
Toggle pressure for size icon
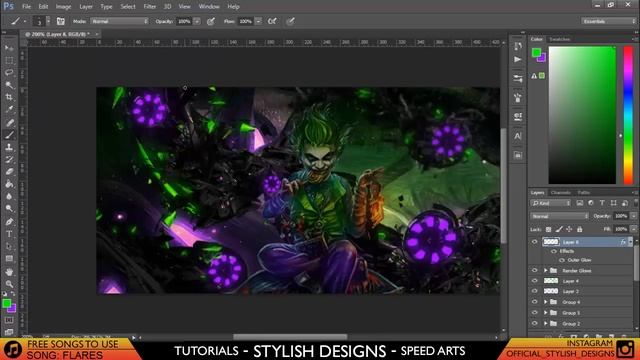point(290,21)
